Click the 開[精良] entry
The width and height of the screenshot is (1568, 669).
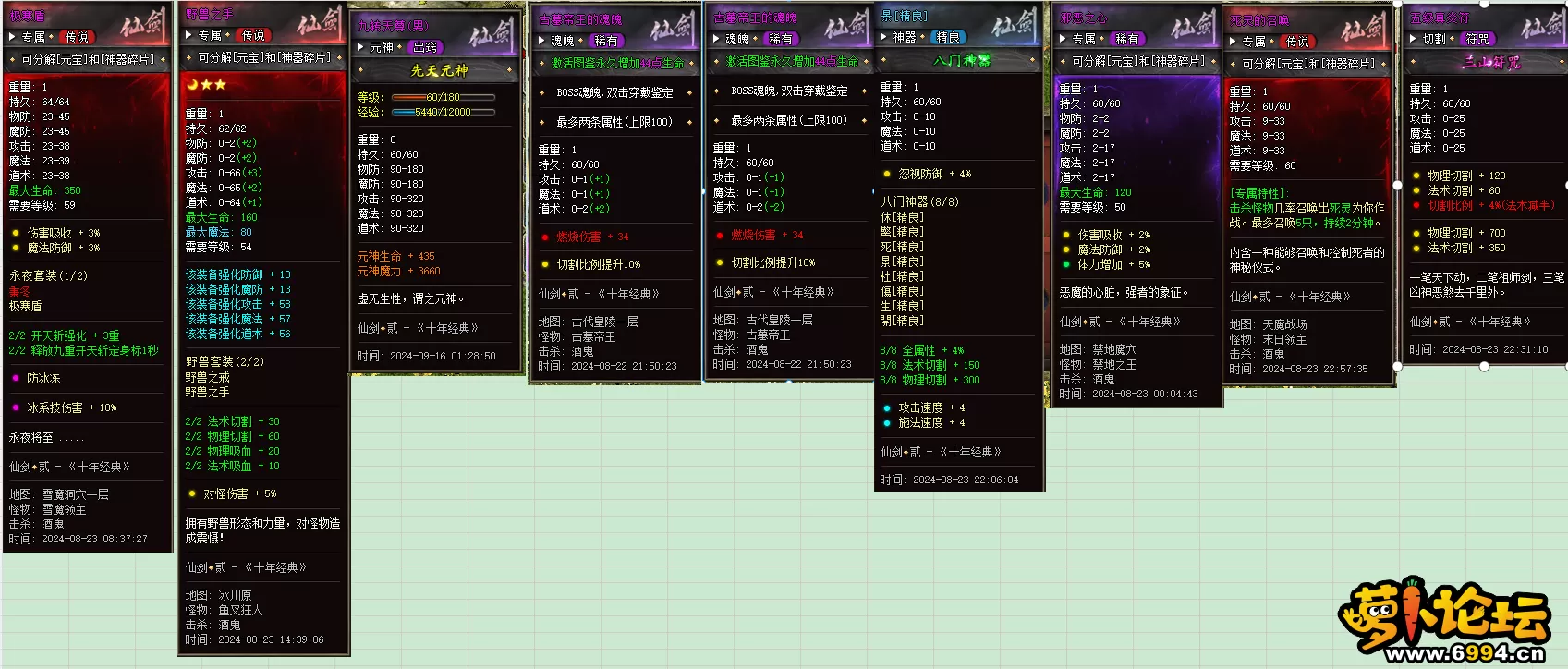(x=903, y=321)
